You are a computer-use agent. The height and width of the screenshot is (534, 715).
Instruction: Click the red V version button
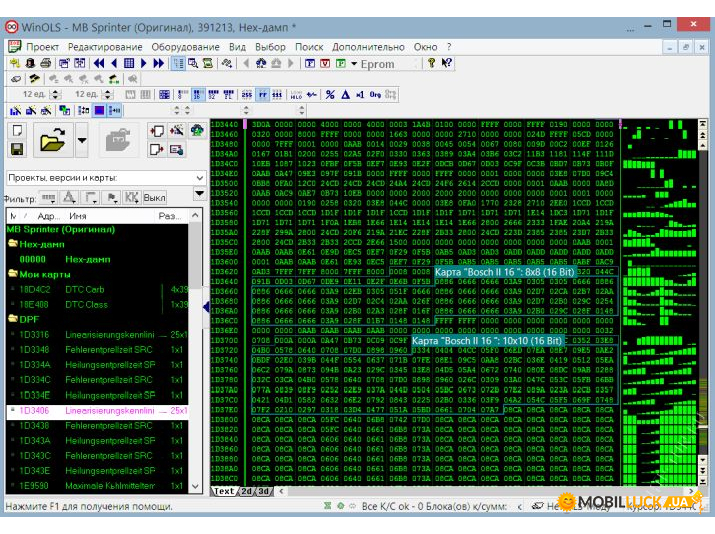point(325,63)
